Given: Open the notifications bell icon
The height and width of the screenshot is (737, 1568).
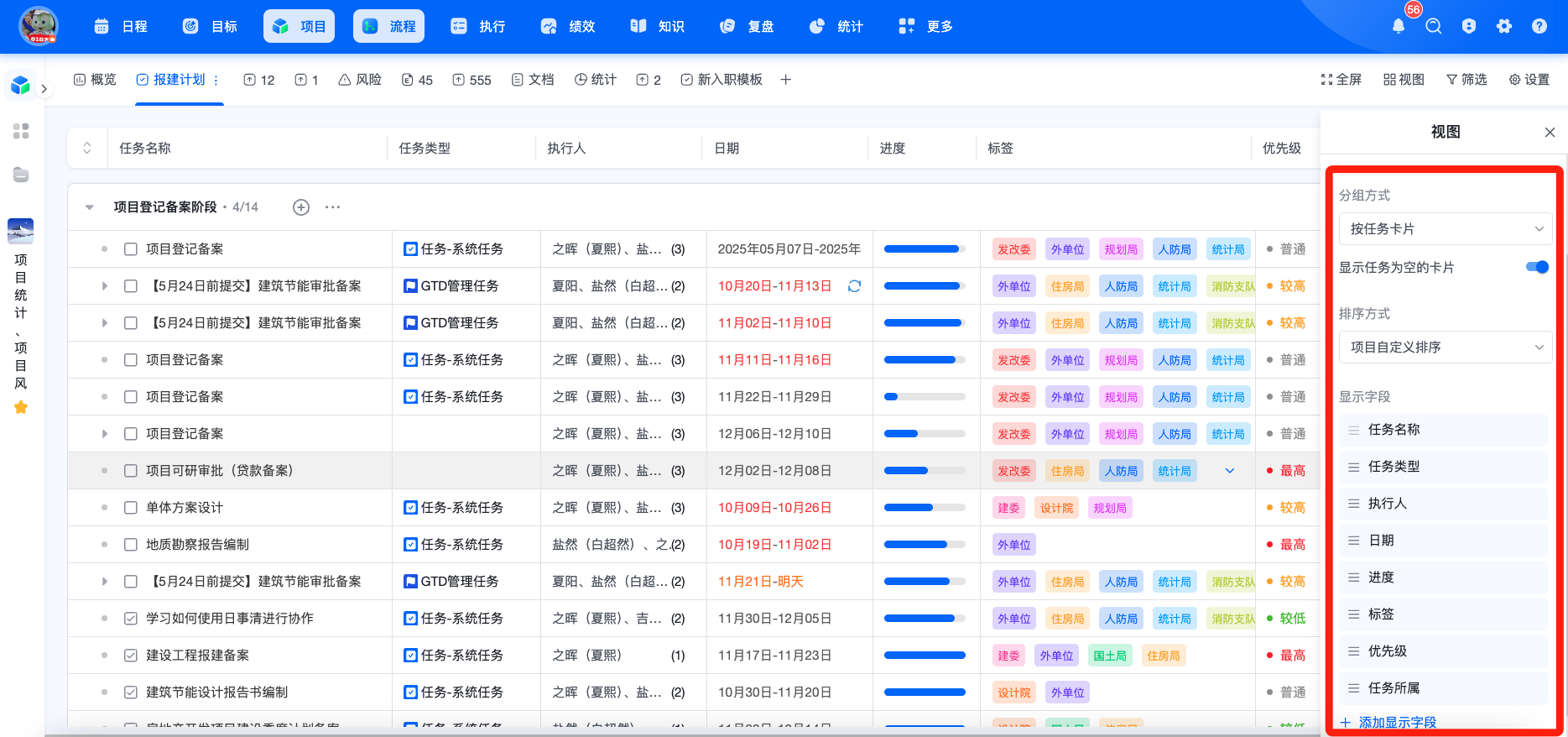Looking at the screenshot, I should coord(1399,26).
